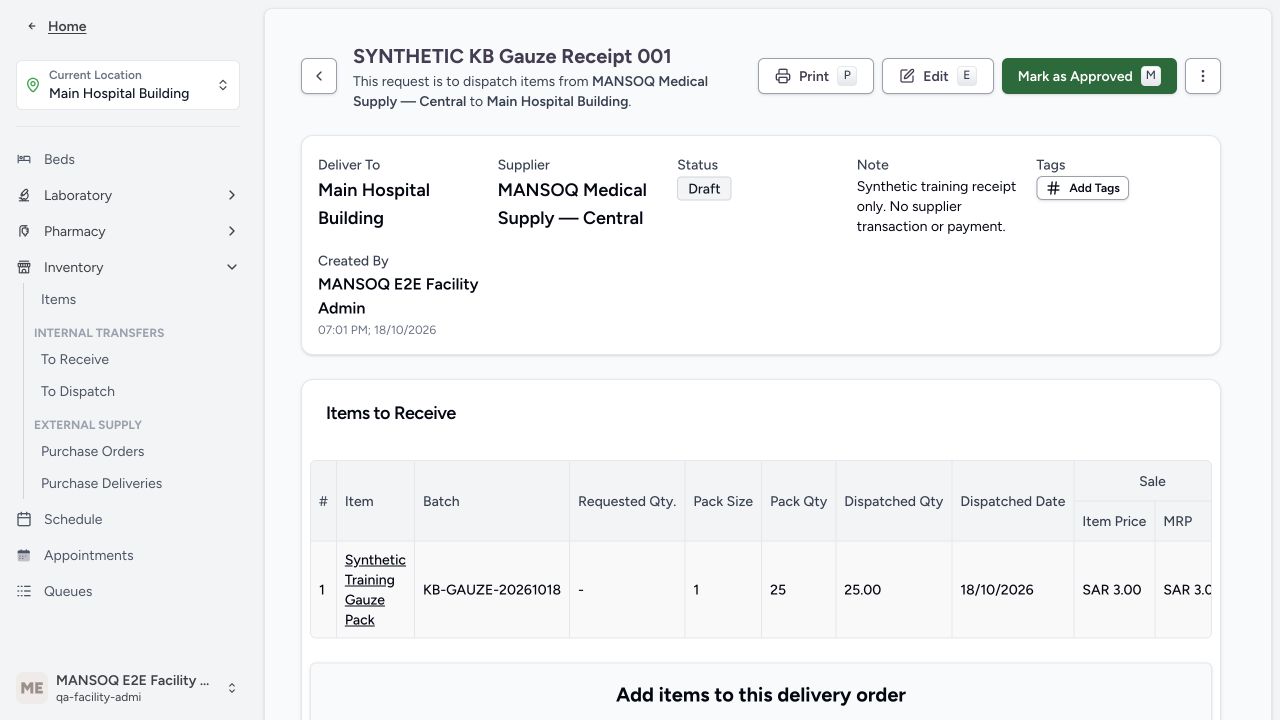Open the user account switcher arrows

tap(232, 688)
